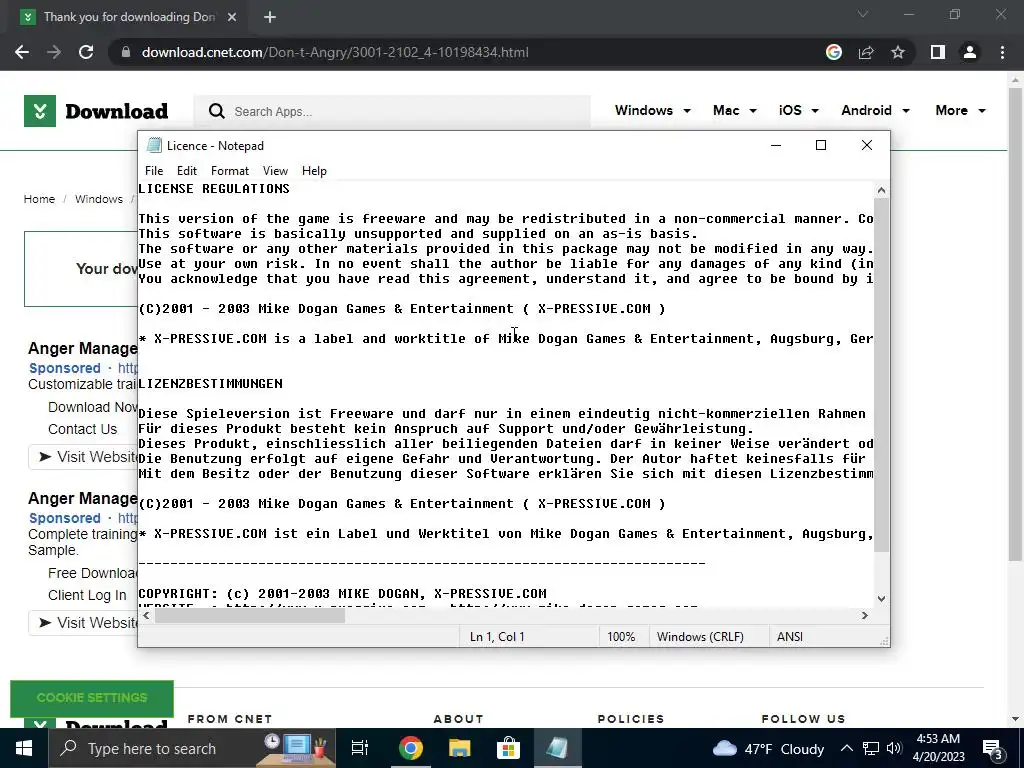Click Notepad horizontal scrollbar left arrow
The width and height of the screenshot is (1024, 768).
coord(146,615)
